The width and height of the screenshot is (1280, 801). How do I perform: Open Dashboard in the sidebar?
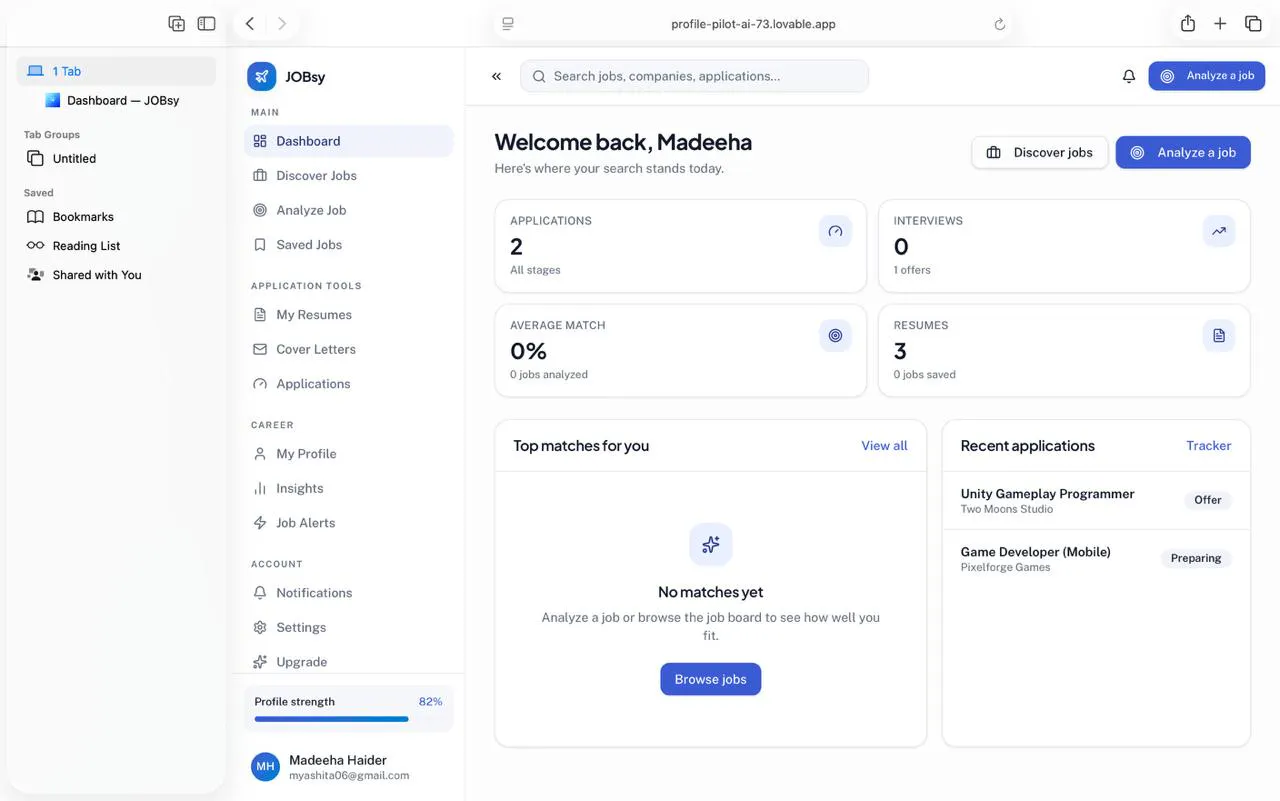point(348,141)
